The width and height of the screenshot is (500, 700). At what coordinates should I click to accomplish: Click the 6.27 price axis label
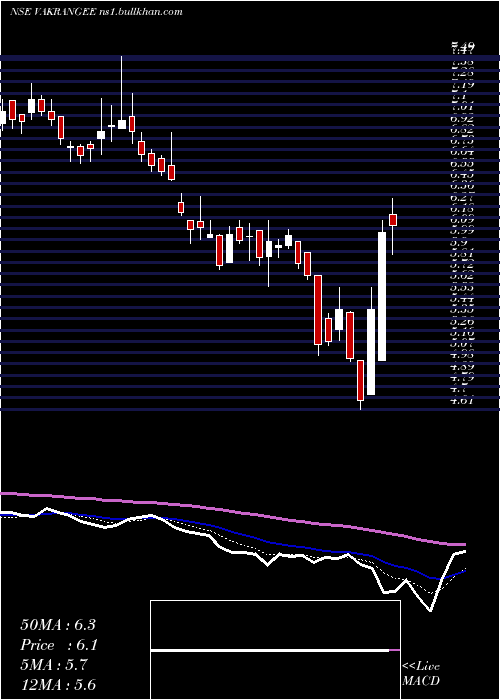click(x=462, y=198)
